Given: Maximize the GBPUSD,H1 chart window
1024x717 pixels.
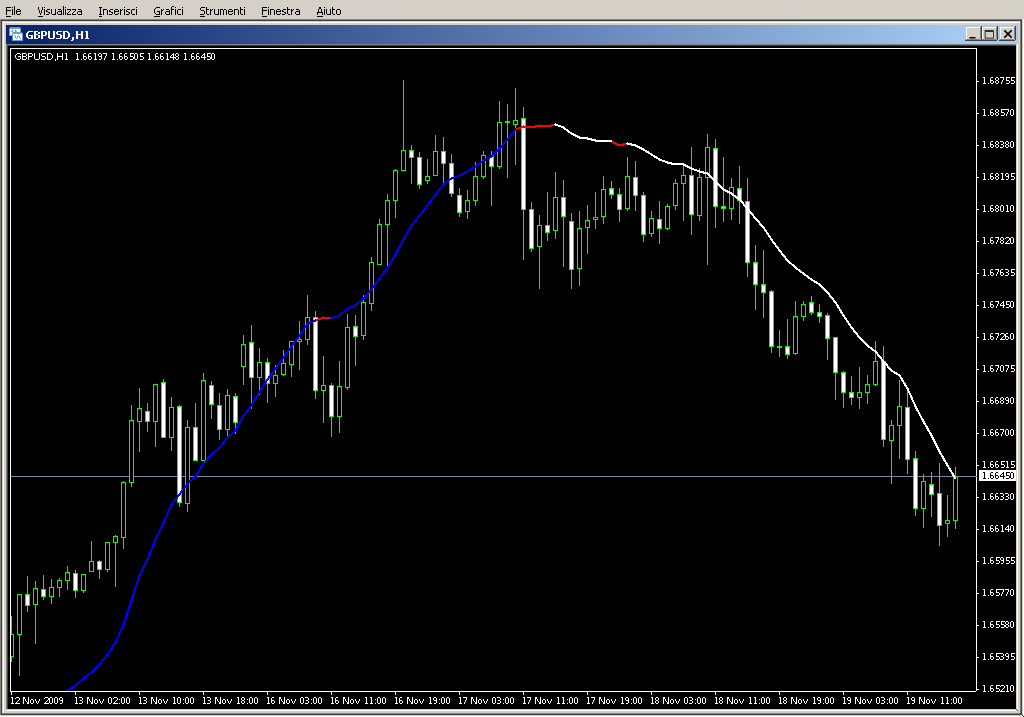Looking at the screenshot, I should pos(989,34).
